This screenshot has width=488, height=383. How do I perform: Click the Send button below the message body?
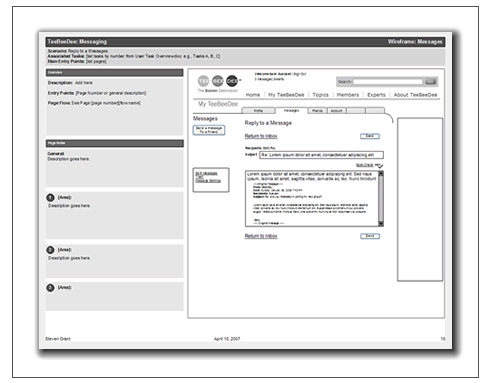(370, 236)
